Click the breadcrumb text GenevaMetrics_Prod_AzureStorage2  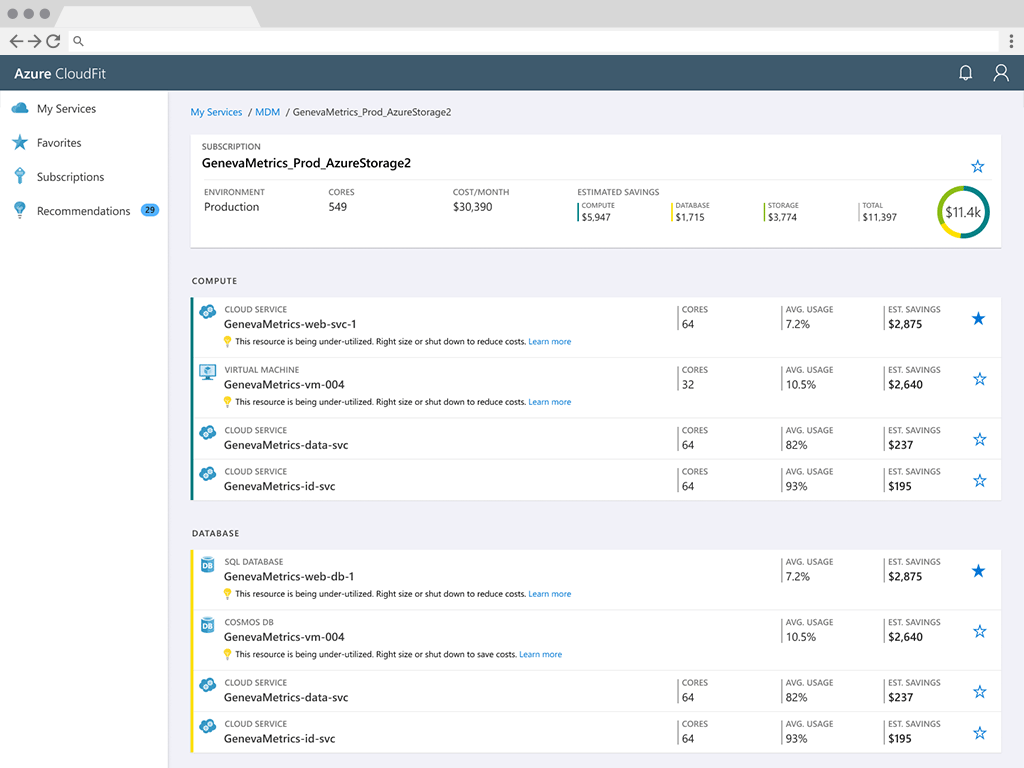point(372,112)
